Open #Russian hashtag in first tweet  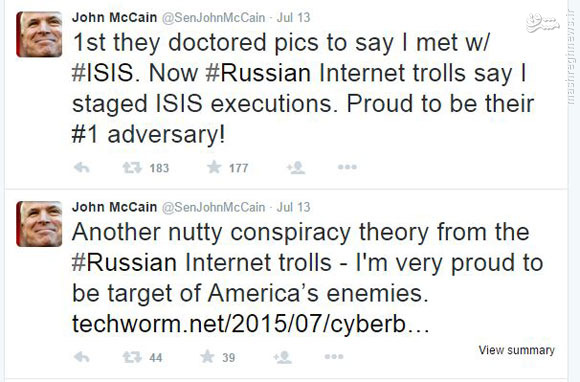[258, 73]
